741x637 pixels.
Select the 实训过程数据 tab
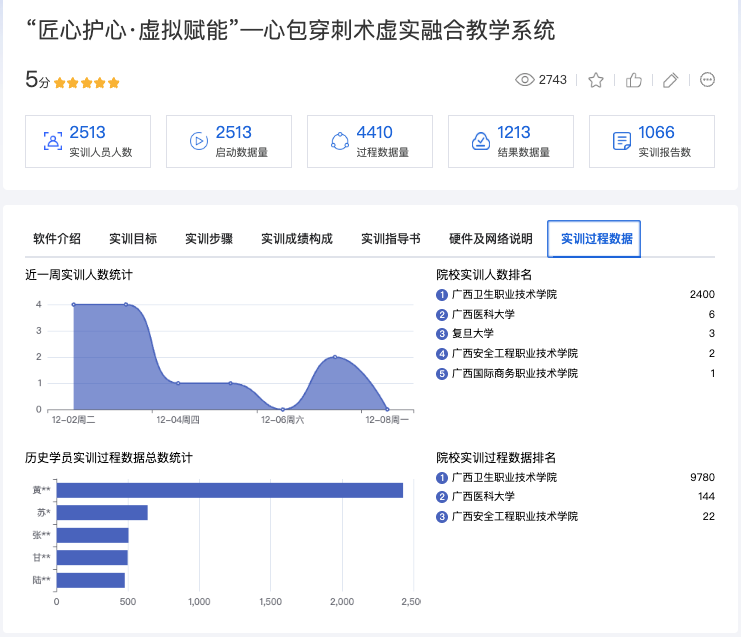[x=596, y=239]
